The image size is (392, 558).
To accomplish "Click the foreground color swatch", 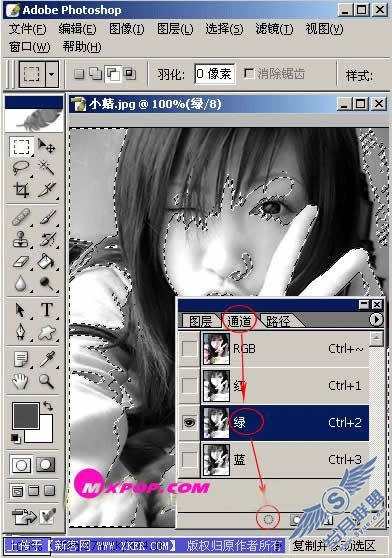I will [x=26, y=416].
